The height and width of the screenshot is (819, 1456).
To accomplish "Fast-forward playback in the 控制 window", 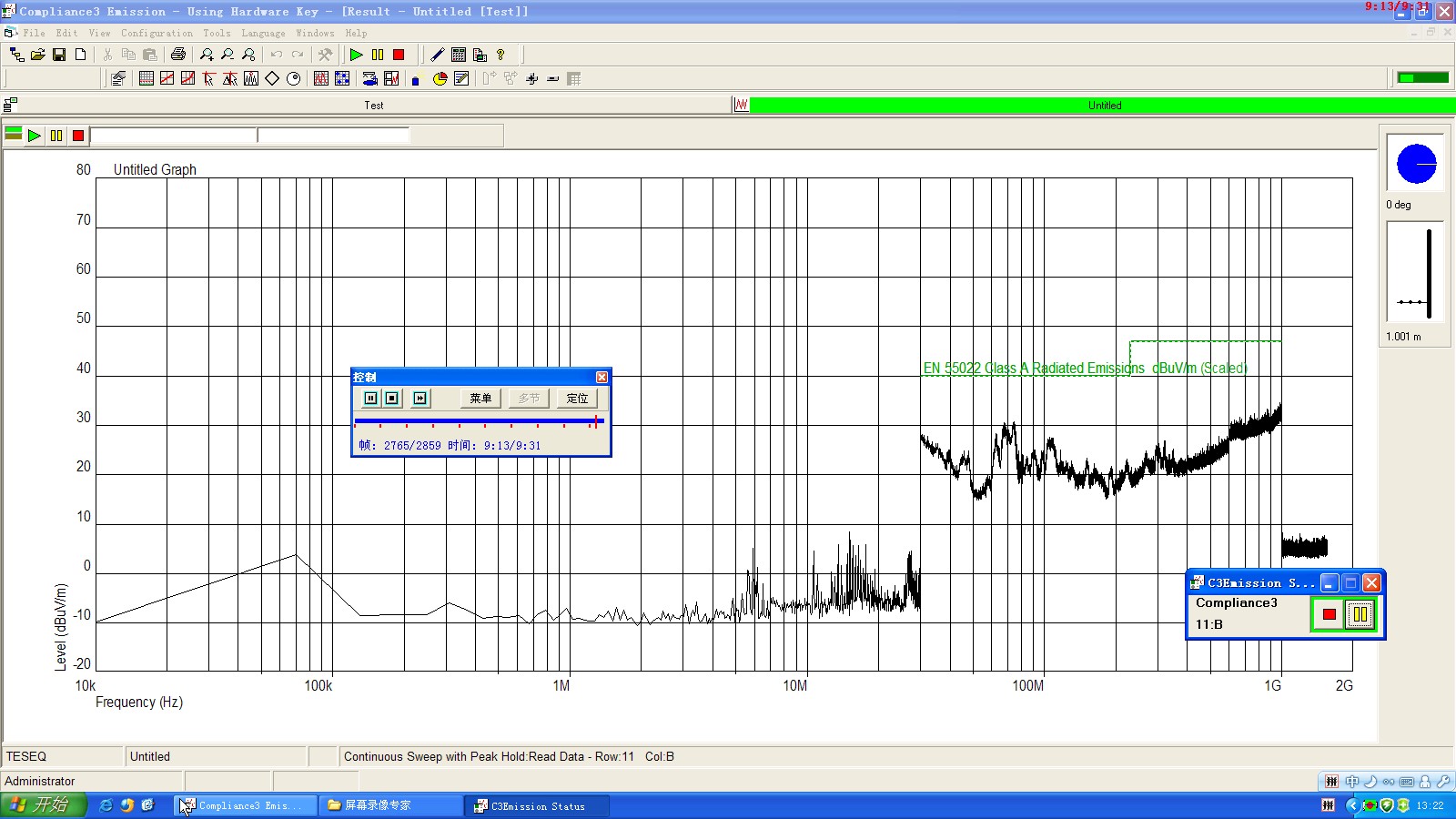I will coord(420,398).
